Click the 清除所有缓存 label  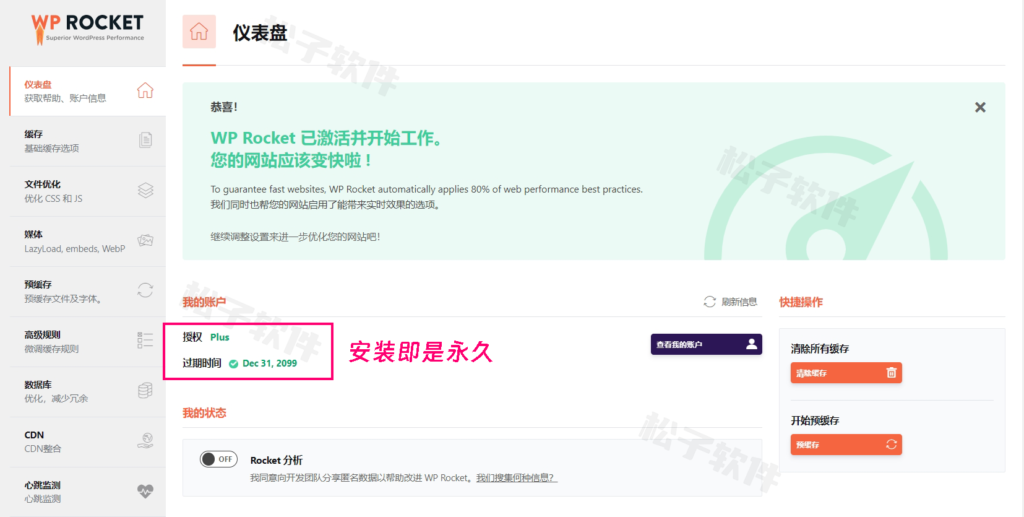coord(820,349)
